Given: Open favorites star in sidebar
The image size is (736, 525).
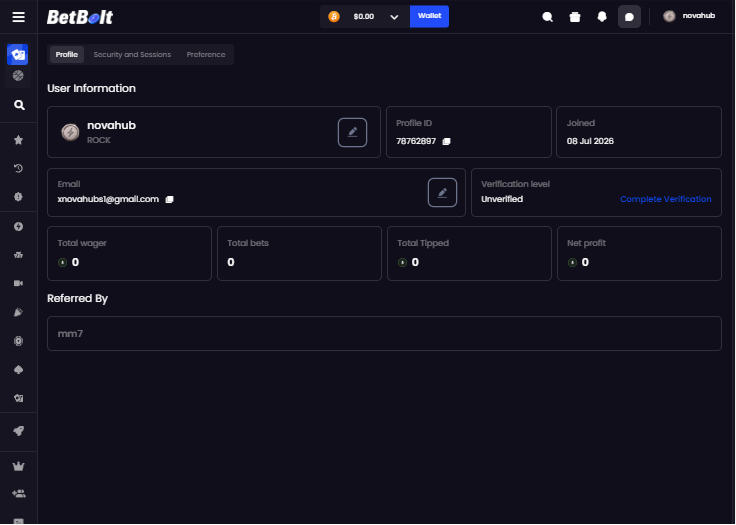Looking at the screenshot, I should click(18, 139).
